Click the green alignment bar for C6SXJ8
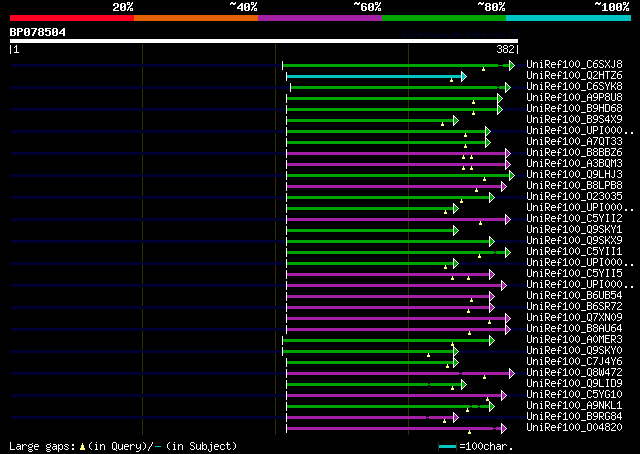 (396, 65)
